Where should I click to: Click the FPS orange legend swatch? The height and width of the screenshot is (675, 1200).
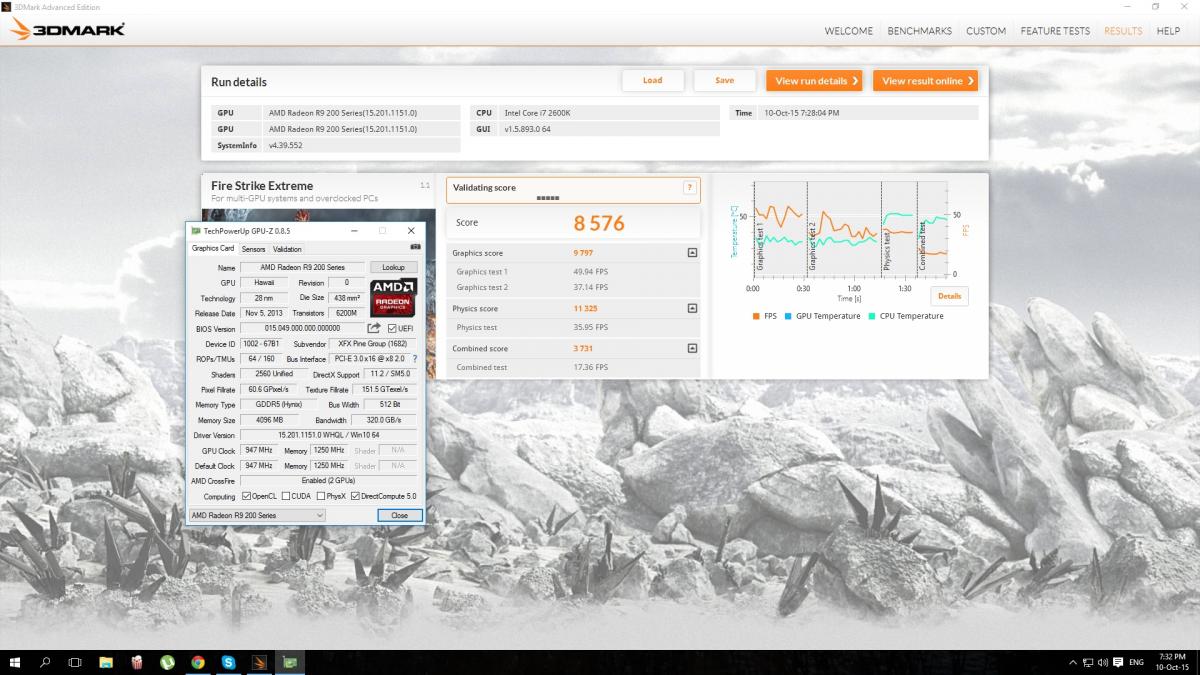756,316
